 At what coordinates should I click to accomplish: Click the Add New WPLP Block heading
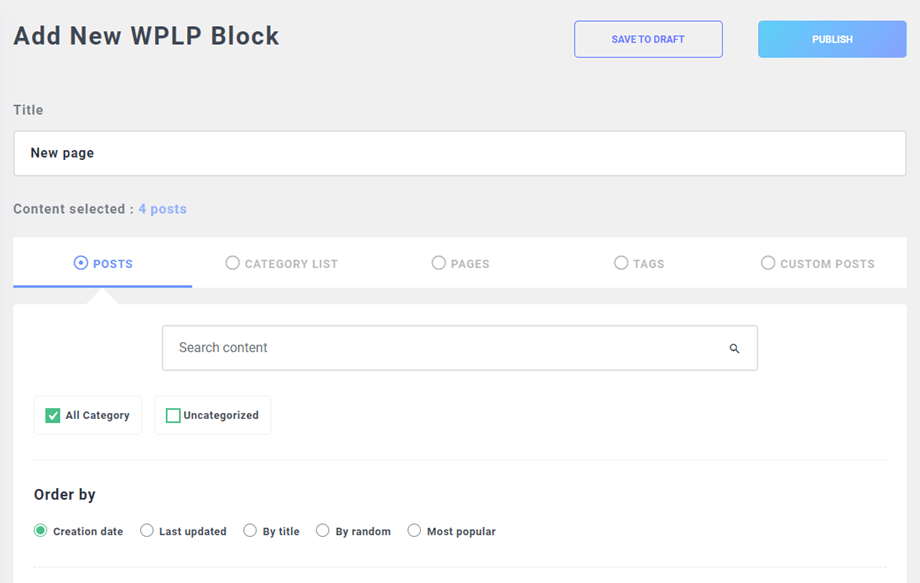coord(146,37)
